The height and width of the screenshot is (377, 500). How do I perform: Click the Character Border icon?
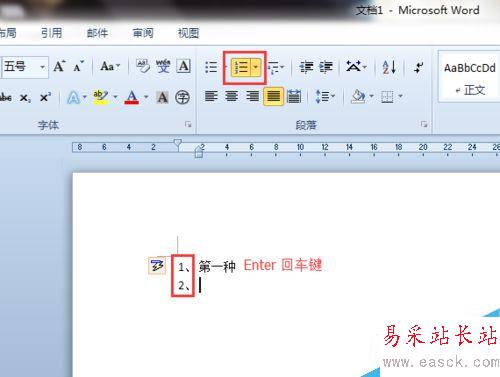(x=184, y=66)
